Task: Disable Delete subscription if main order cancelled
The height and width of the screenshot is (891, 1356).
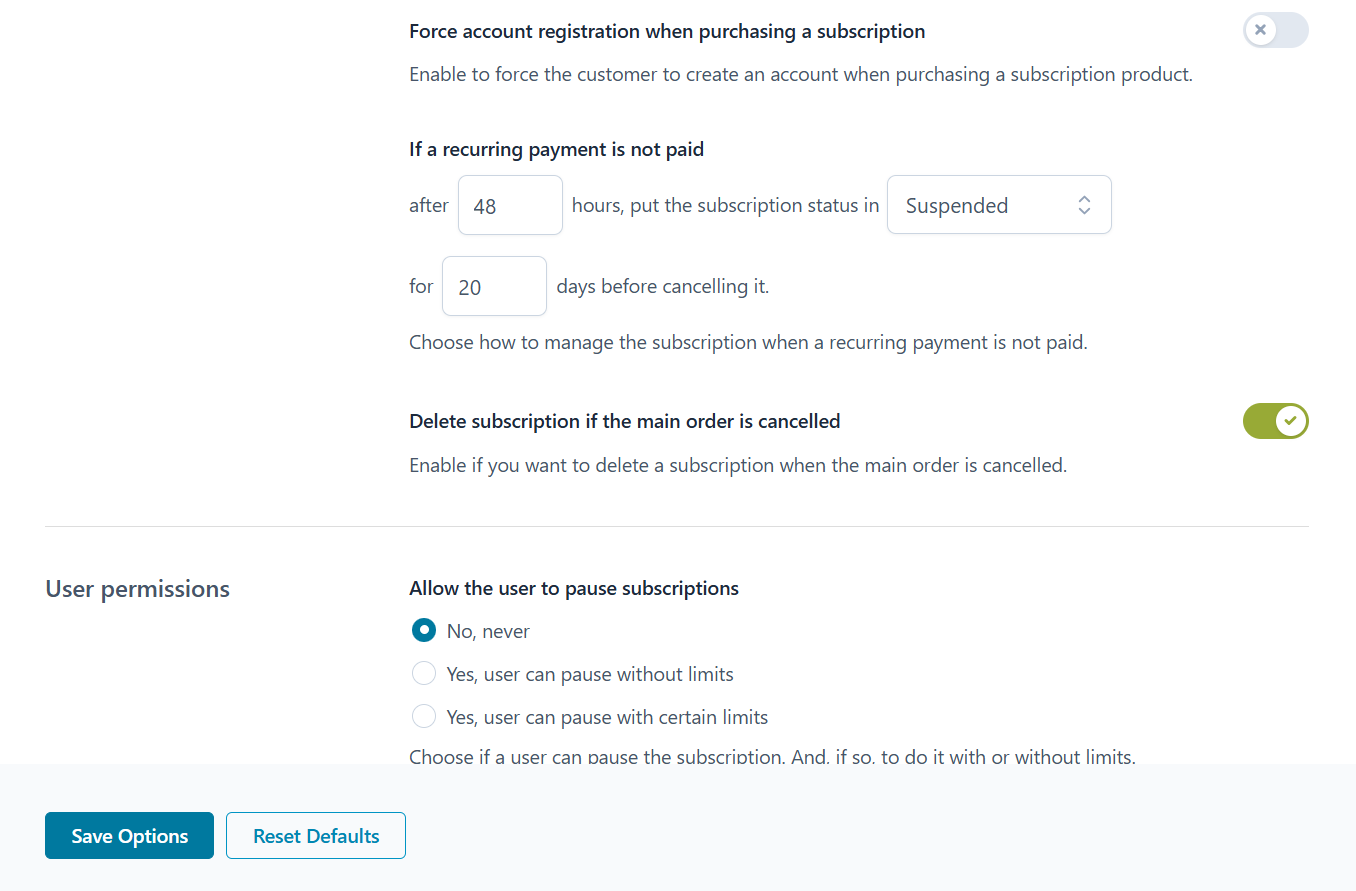Action: click(1275, 421)
